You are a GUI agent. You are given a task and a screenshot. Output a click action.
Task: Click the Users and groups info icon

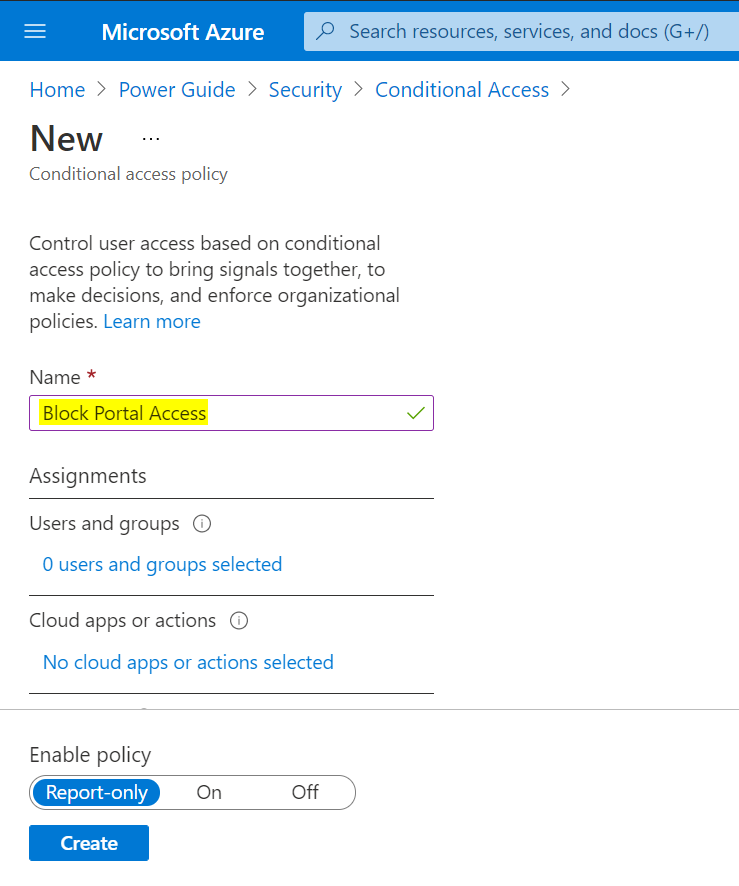[x=202, y=523]
